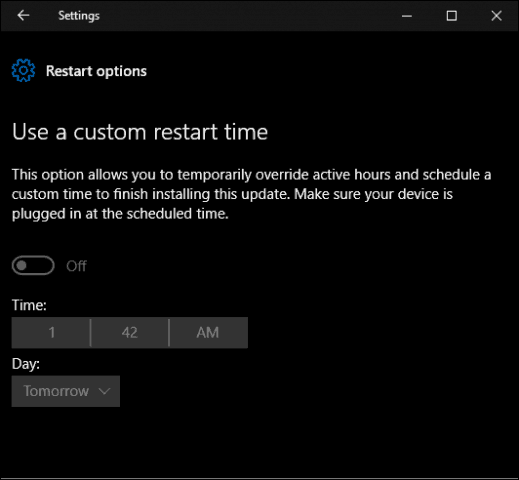Click the divider between hour and minutes
Viewport: 519px width, 480px height.
[x=90, y=333]
